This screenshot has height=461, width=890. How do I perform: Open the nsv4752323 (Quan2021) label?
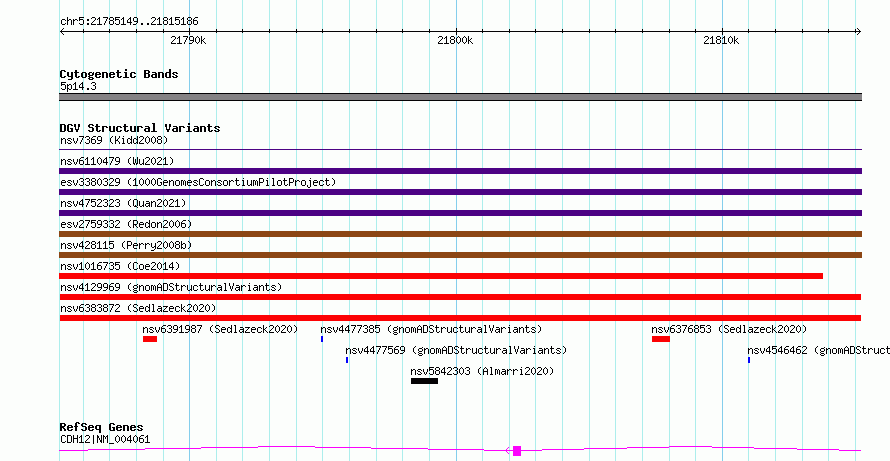click(x=123, y=203)
